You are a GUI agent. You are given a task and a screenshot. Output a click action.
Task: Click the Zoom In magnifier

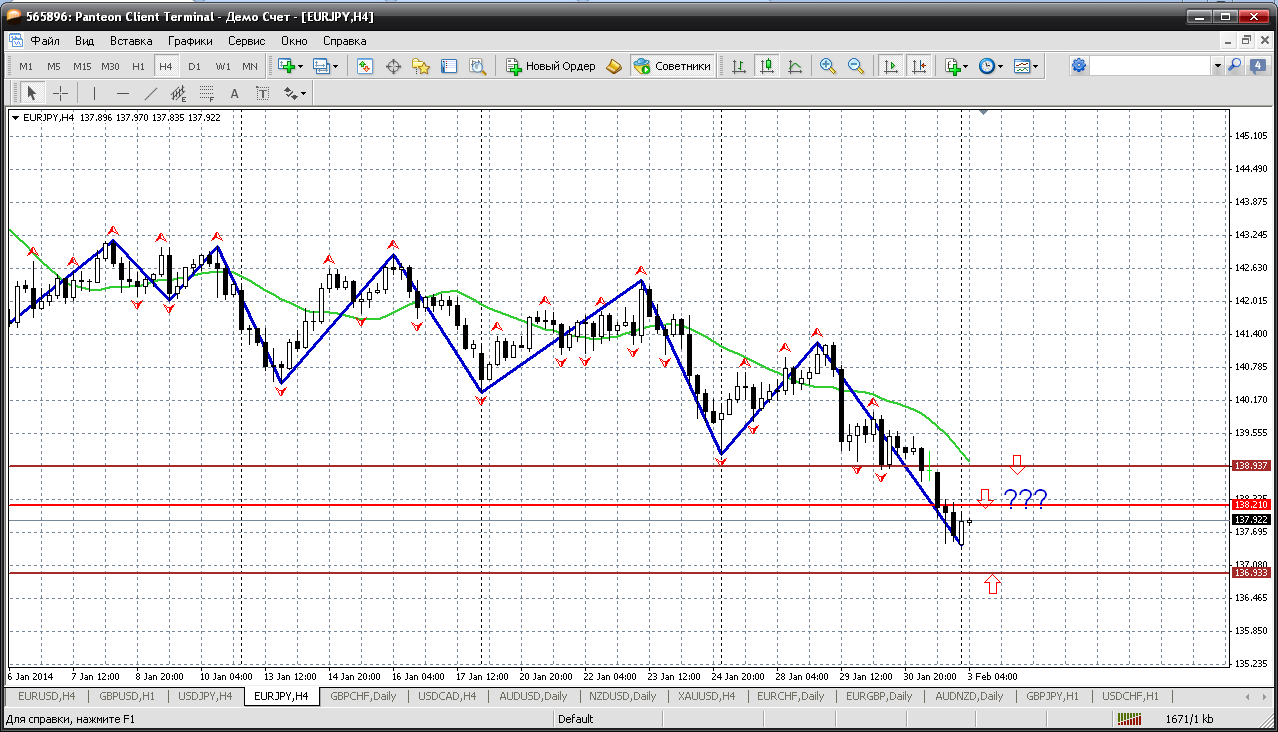tap(828, 66)
